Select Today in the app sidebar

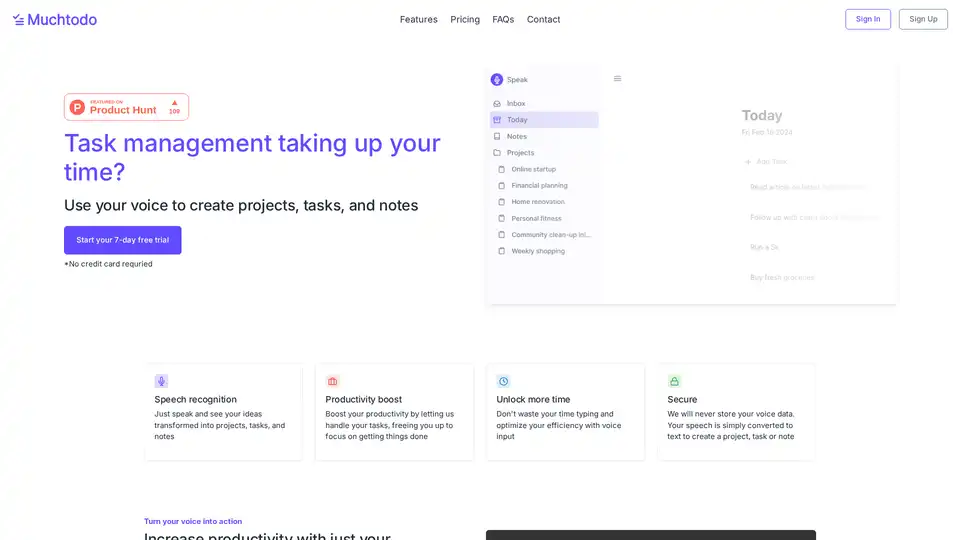click(x=517, y=120)
